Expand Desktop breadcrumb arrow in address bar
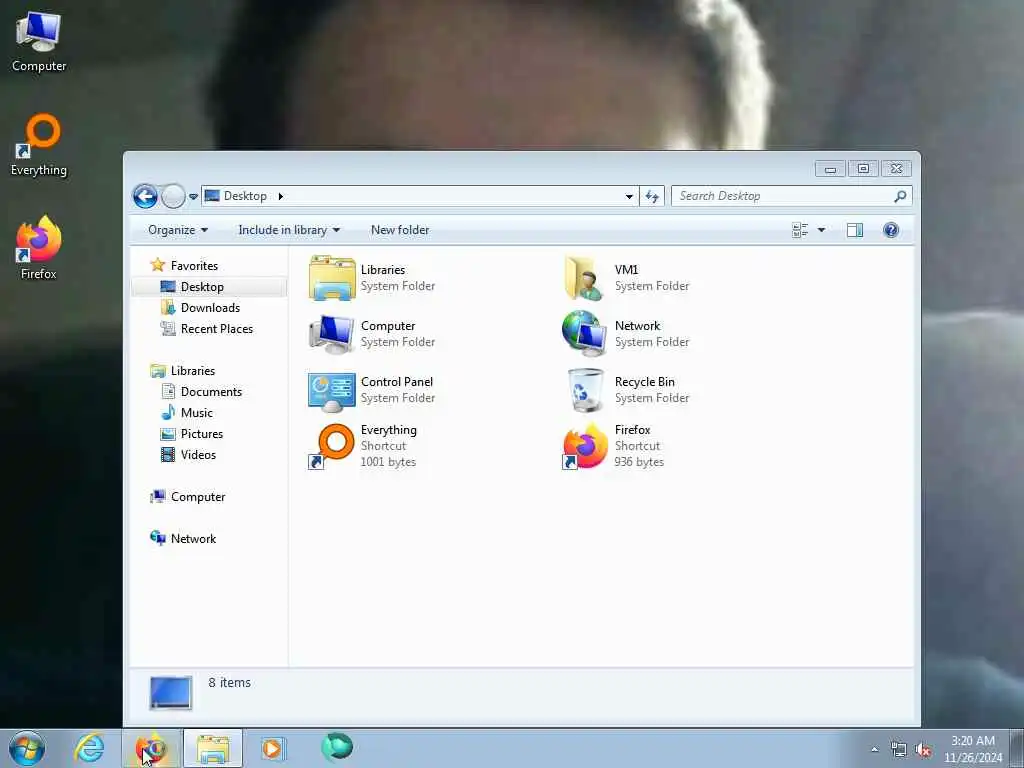Screen dimensions: 1024x768 (x=281, y=196)
